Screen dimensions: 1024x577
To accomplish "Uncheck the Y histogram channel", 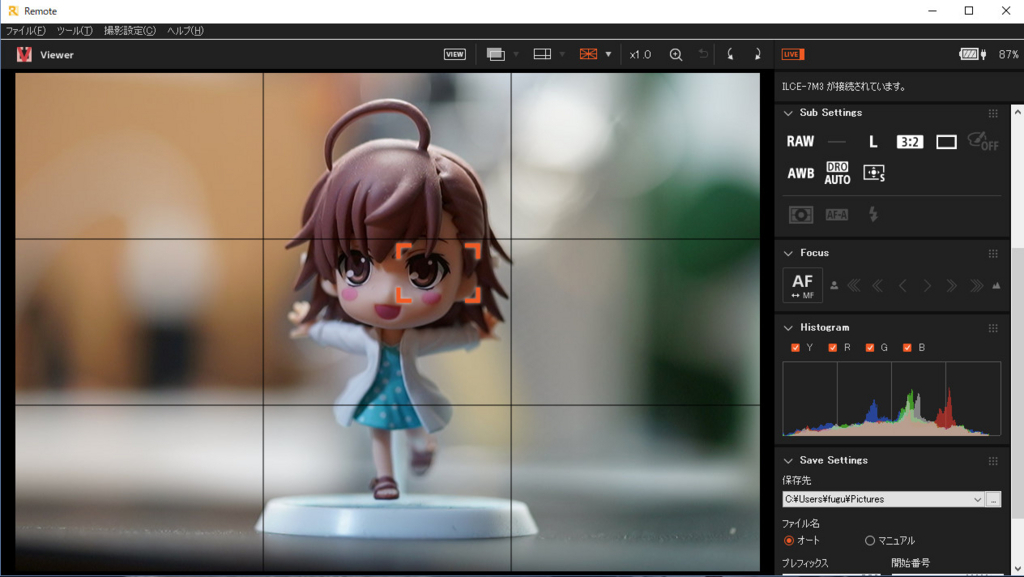I will tap(795, 348).
